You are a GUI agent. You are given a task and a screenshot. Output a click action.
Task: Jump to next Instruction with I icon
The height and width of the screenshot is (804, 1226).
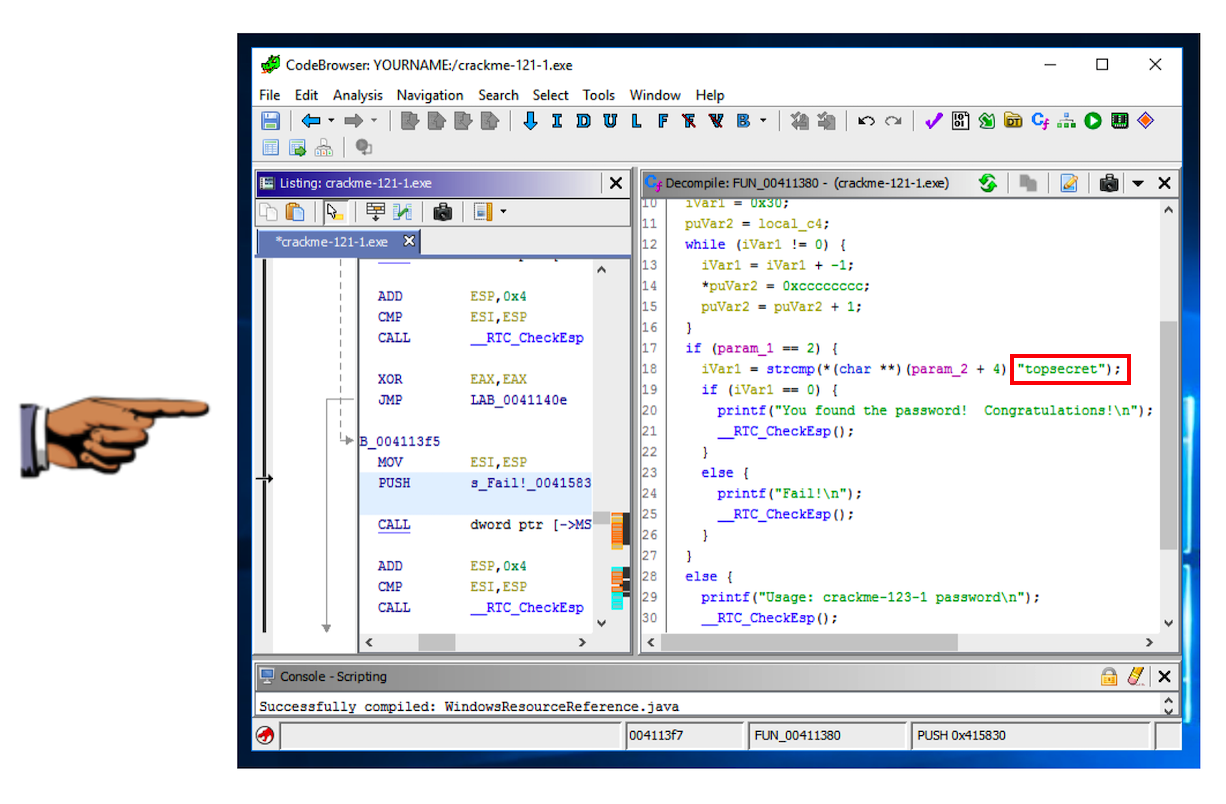[556, 121]
